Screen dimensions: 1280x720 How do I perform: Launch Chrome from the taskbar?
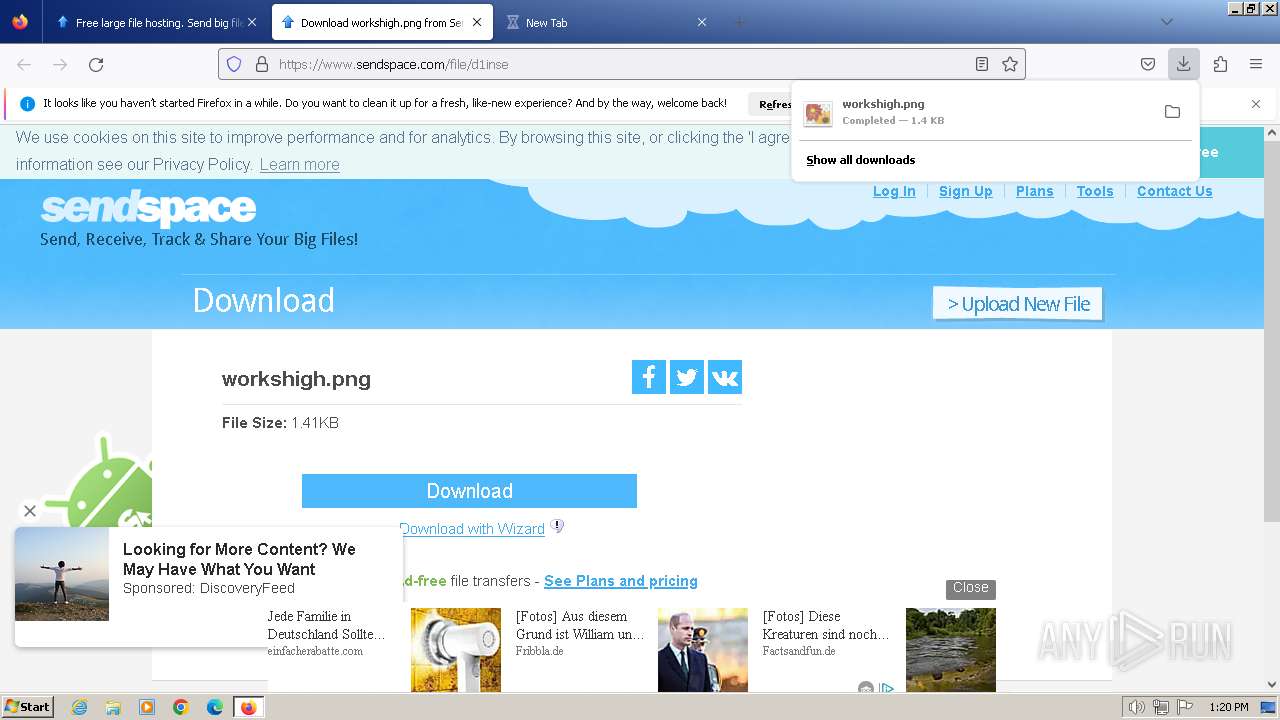pyautogui.click(x=181, y=707)
